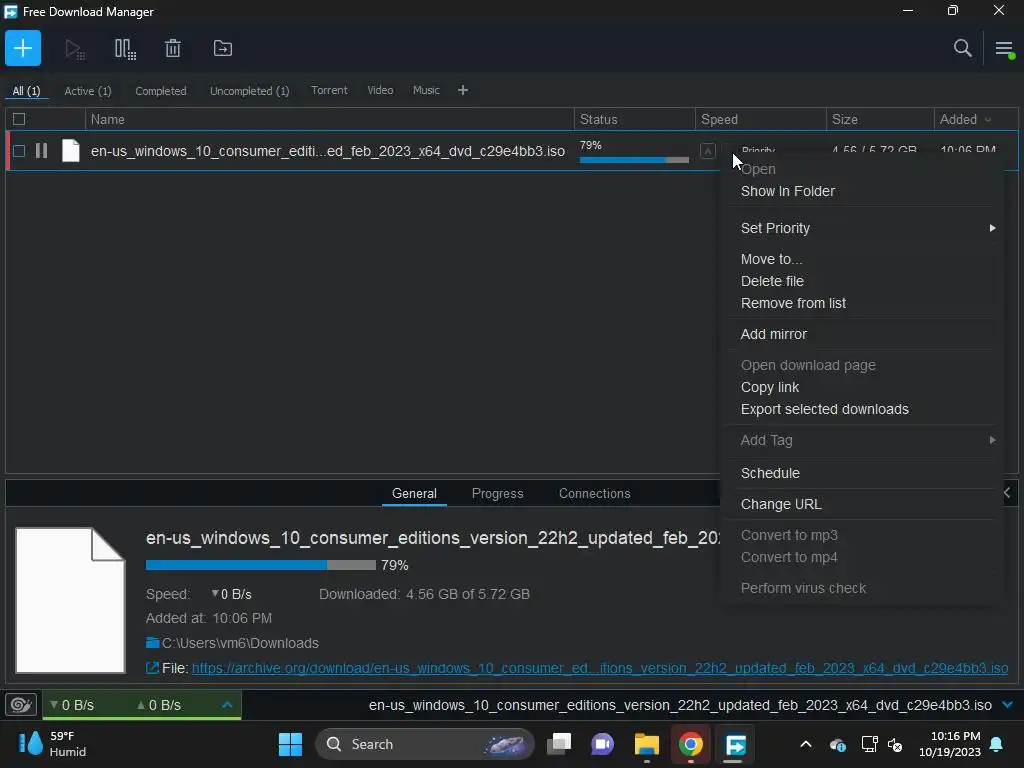Check the Windows 10 ISO row checkbox
Viewport: 1024px width, 768px height.
pos(19,151)
